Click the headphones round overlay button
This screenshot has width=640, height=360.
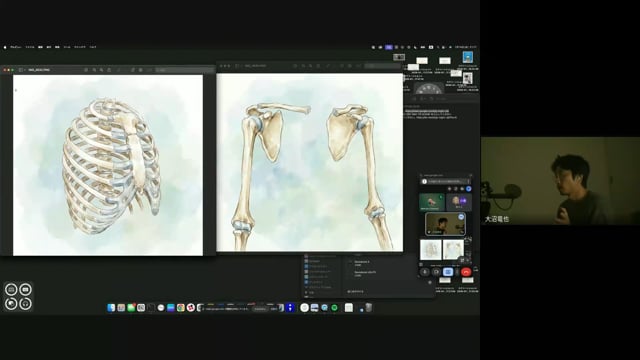(25, 304)
